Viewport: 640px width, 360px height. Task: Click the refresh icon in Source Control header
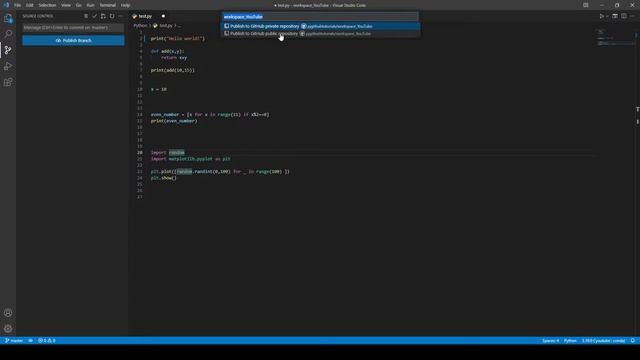112,16
